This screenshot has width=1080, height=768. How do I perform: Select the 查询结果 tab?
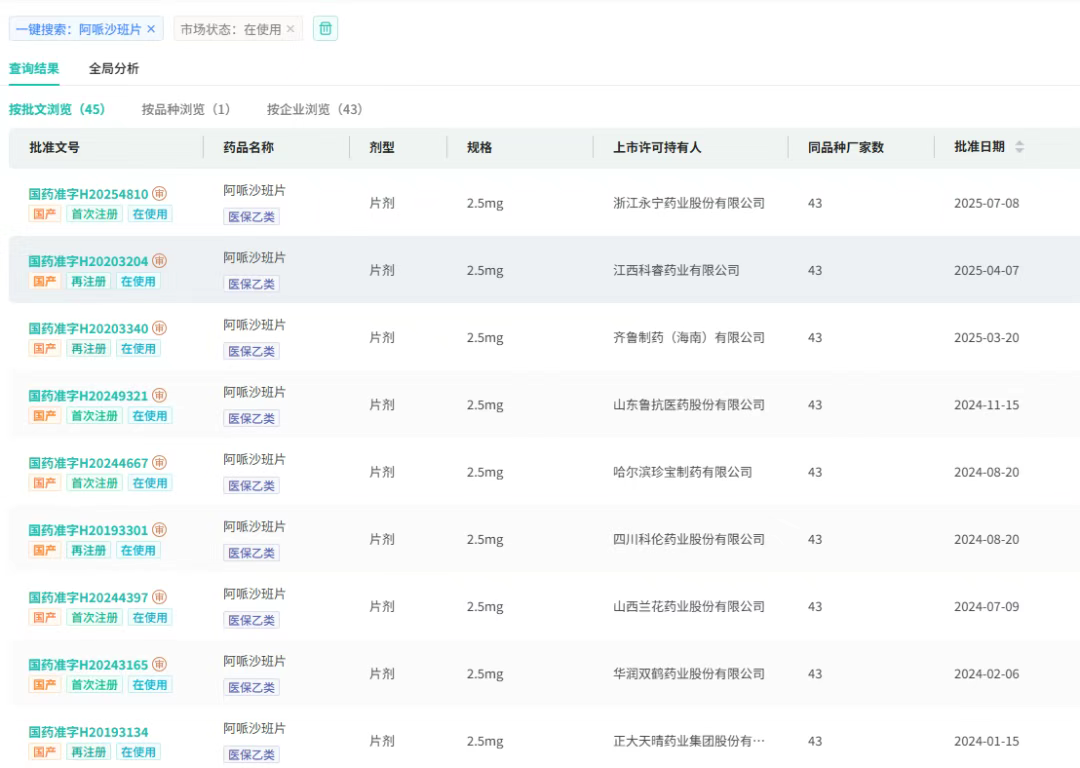click(x=34, y=69)
